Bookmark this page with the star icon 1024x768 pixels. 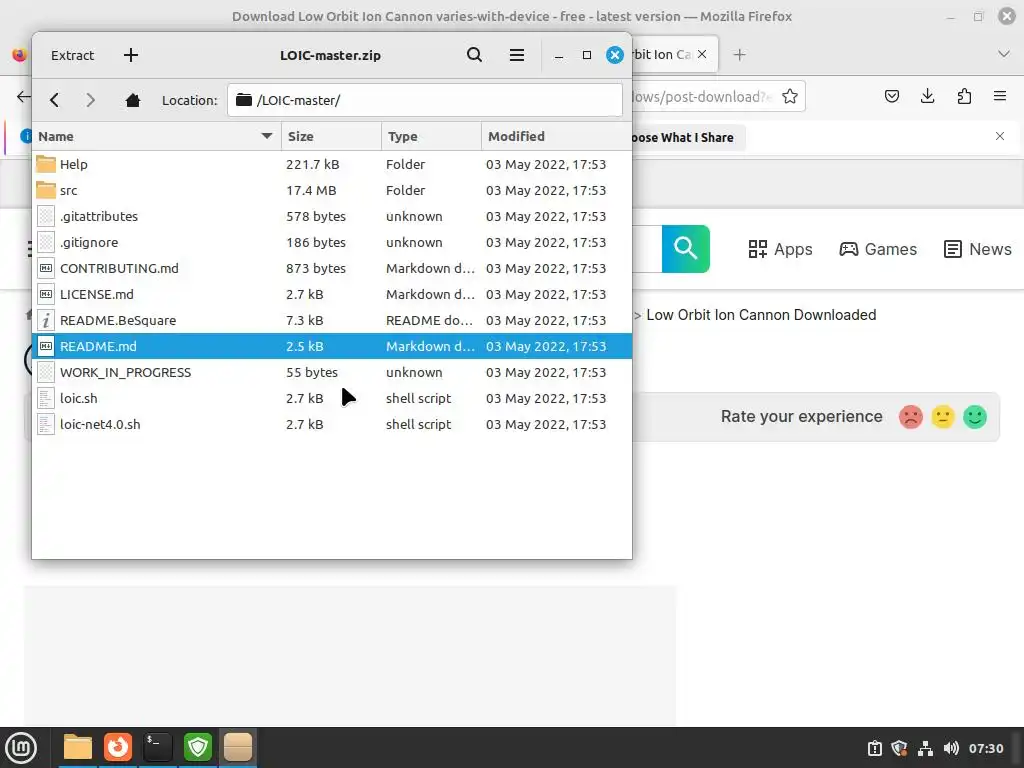pyautogui.click(x=790, y=97)
